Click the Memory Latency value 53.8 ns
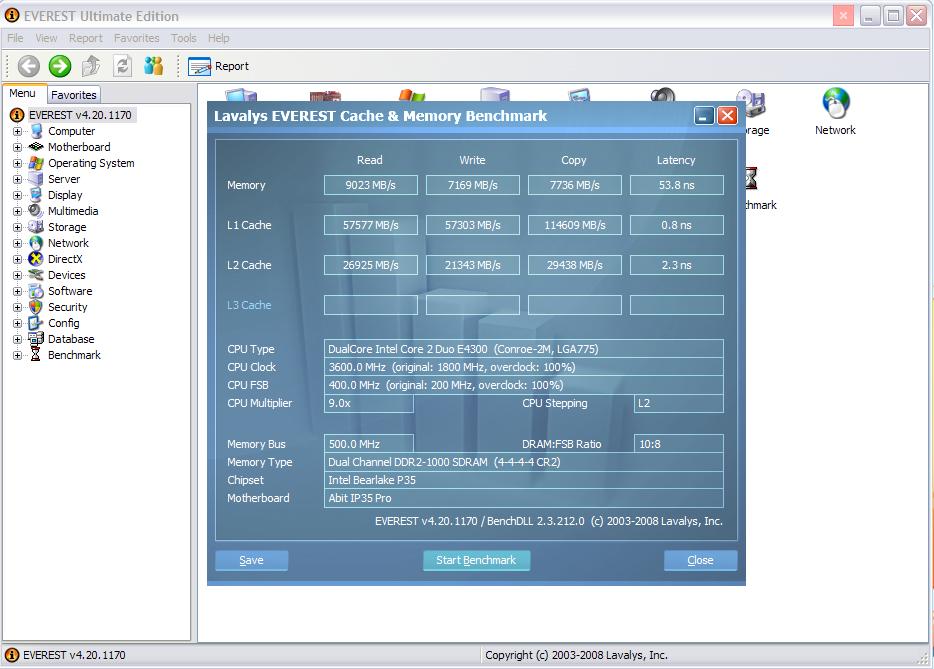This screenshot has width=934, height=669. pyautogui.click(x=677, y=185)
